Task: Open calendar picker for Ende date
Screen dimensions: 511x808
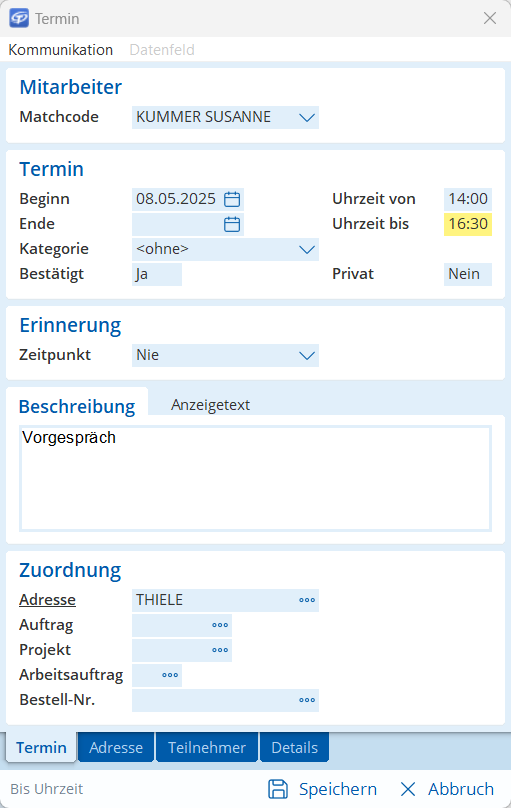Action: (232, 224)
